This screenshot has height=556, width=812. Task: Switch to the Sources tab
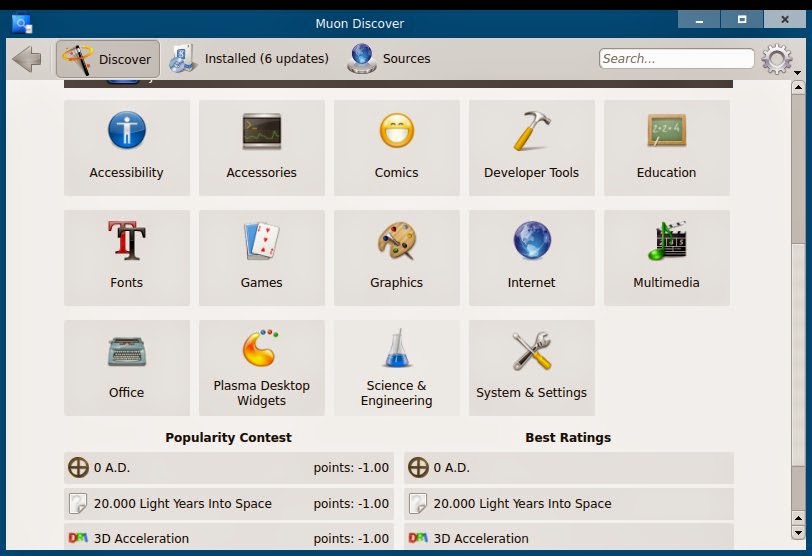point(388,58)
